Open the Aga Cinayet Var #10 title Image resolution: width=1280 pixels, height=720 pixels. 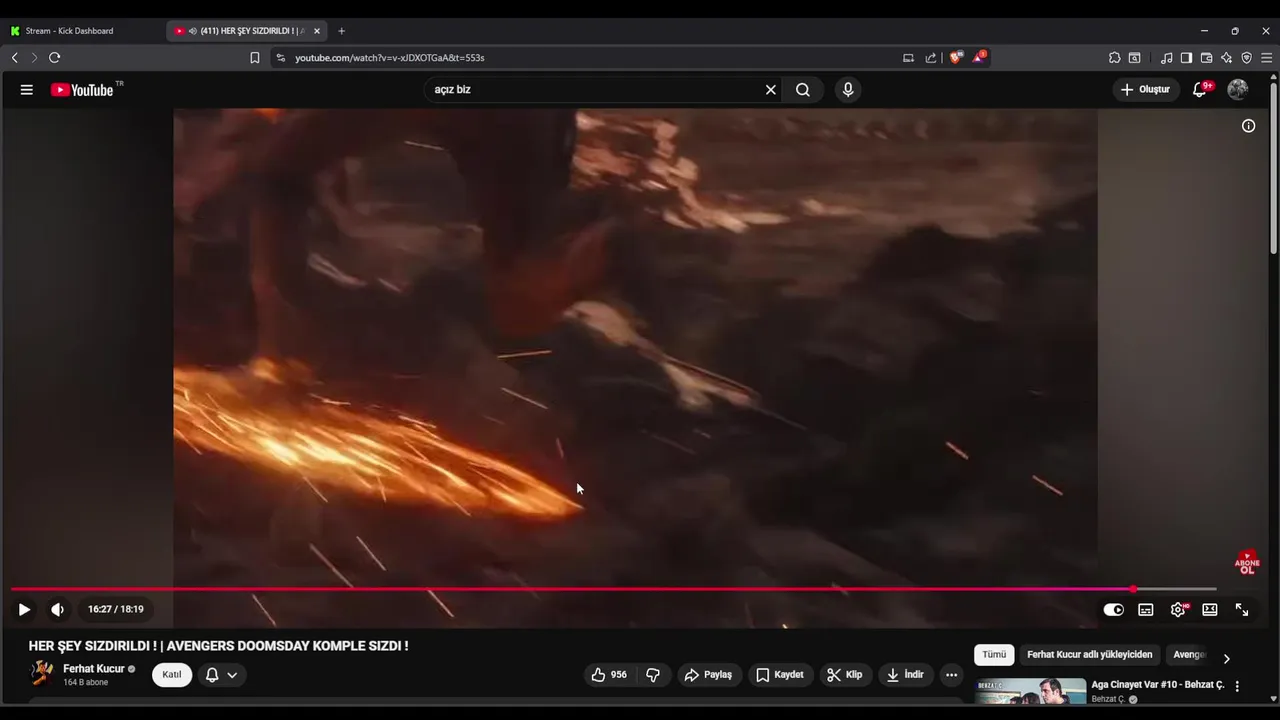click(x=1157, y=685)
